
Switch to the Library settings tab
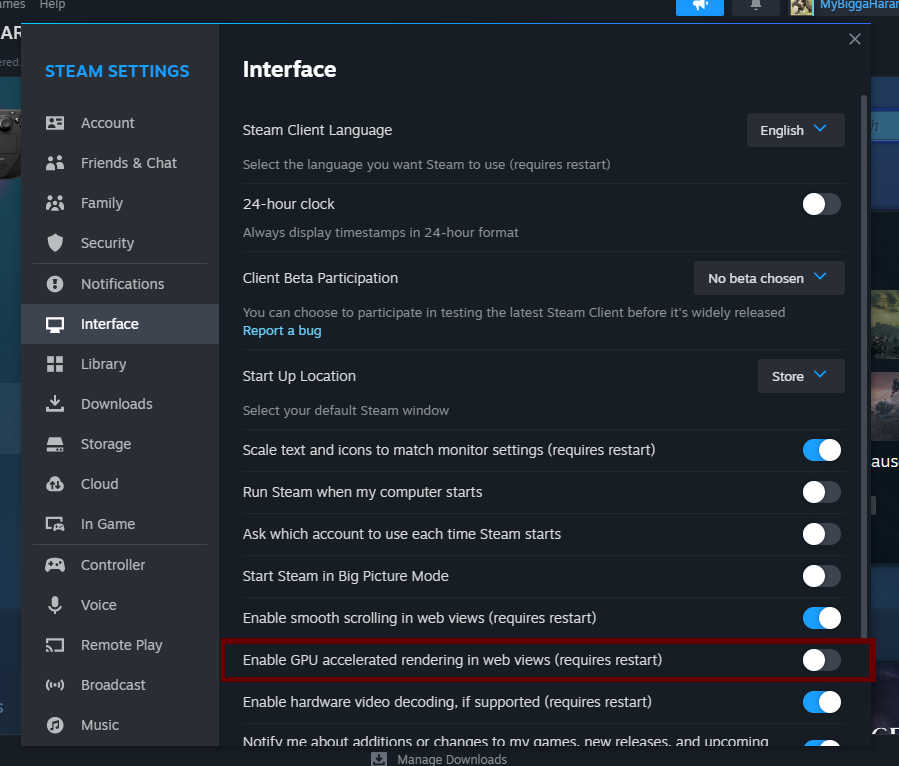104,364
